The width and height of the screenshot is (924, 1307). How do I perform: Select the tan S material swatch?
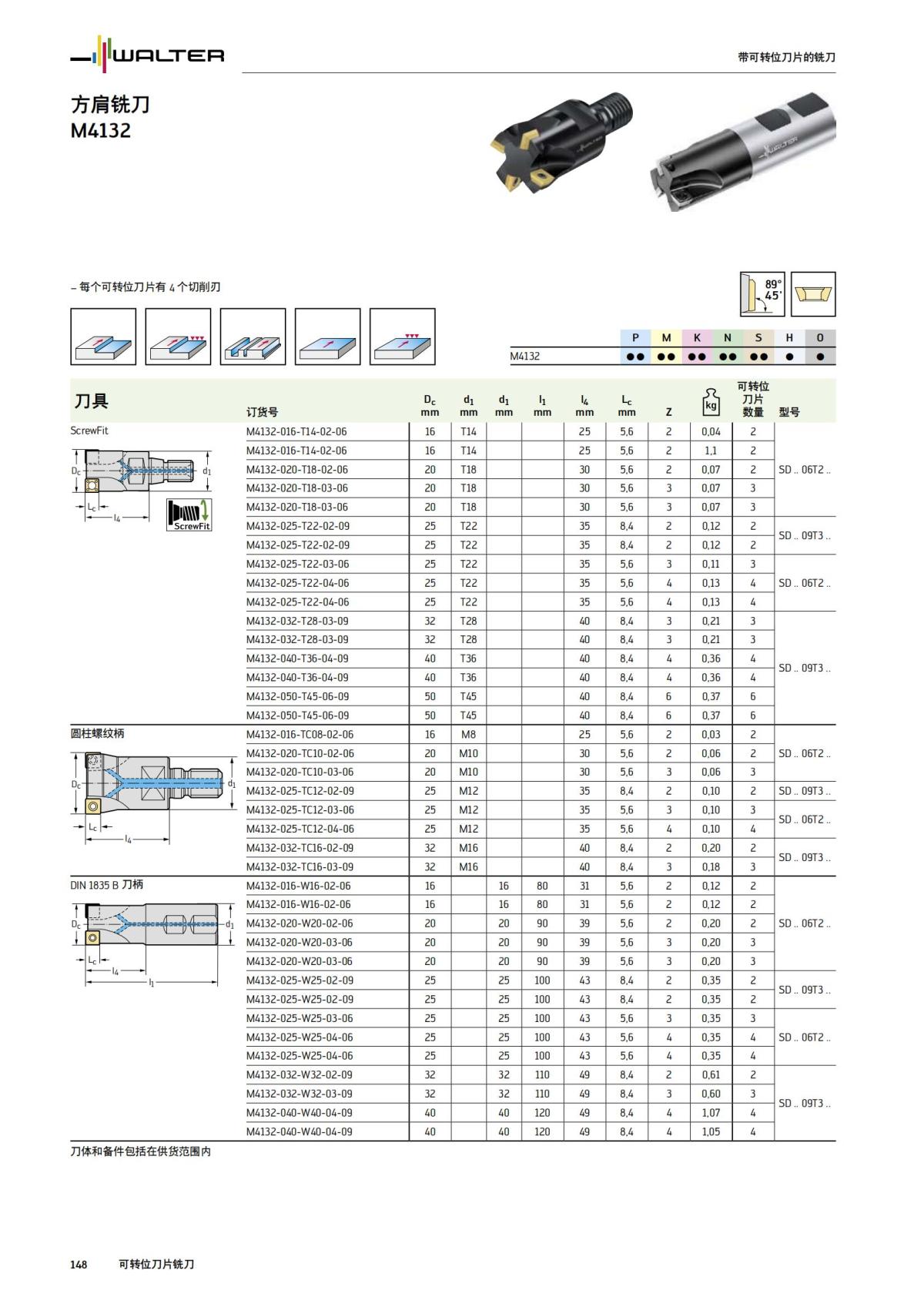[x=758, y=337]
